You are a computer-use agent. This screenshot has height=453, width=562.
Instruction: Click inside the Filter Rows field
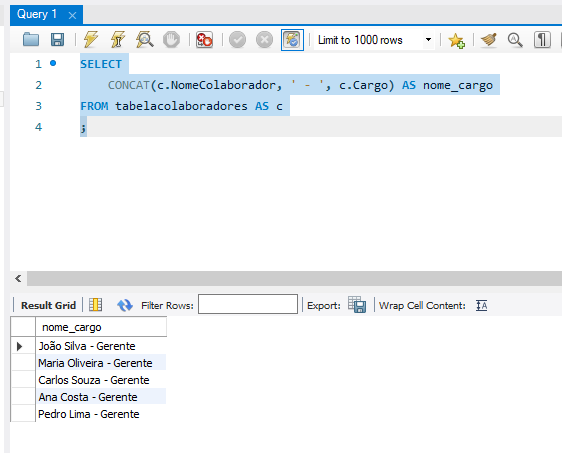click(x=248, y=304)
